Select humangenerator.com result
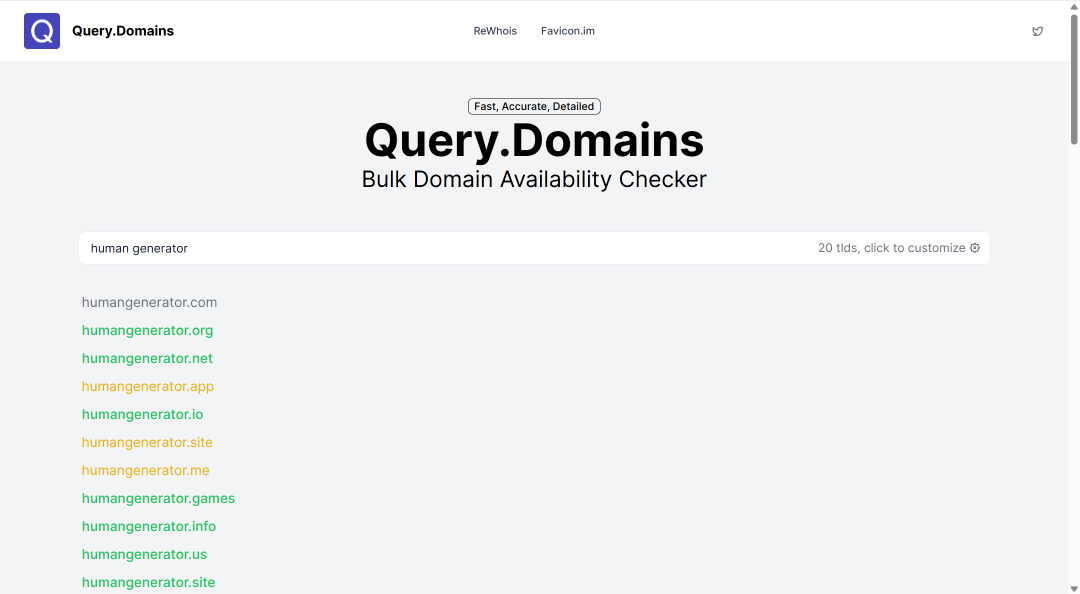 coord(149,303)
